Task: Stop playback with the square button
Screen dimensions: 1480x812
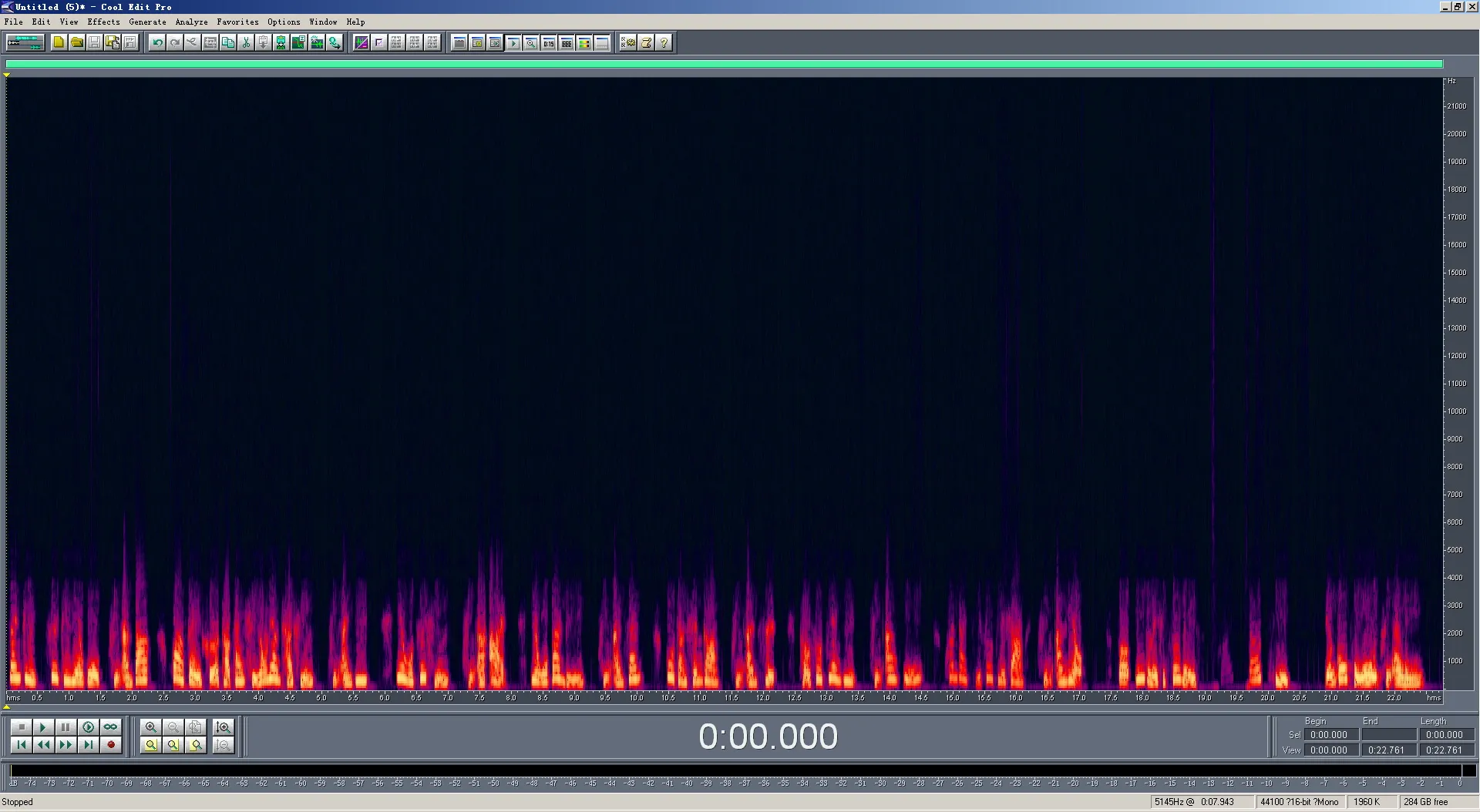Action: click(21, 727)
